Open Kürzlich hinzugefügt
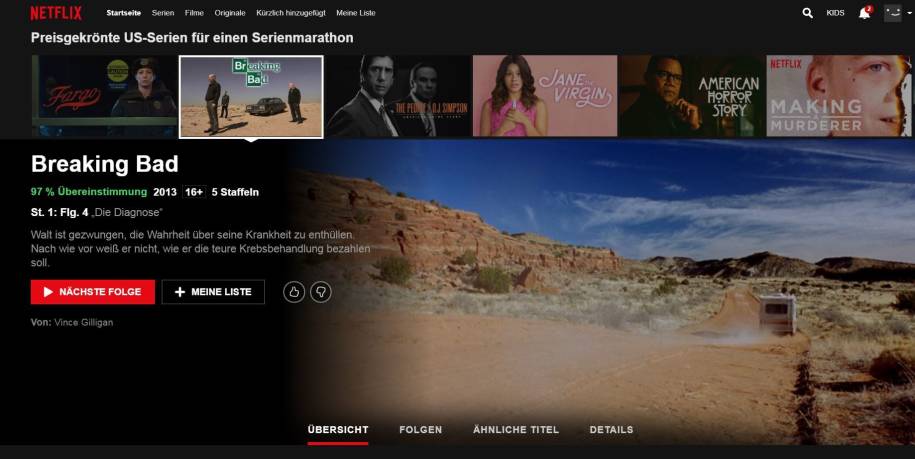This screenshot has height=459, width=915. coord(291,13)
